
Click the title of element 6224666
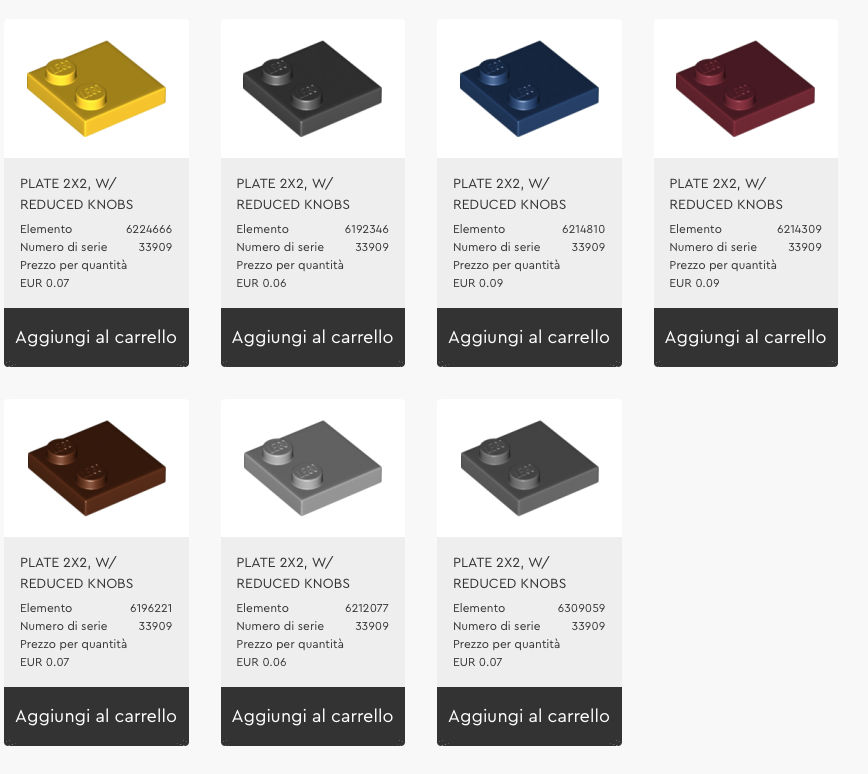click(x=76, y=194)
